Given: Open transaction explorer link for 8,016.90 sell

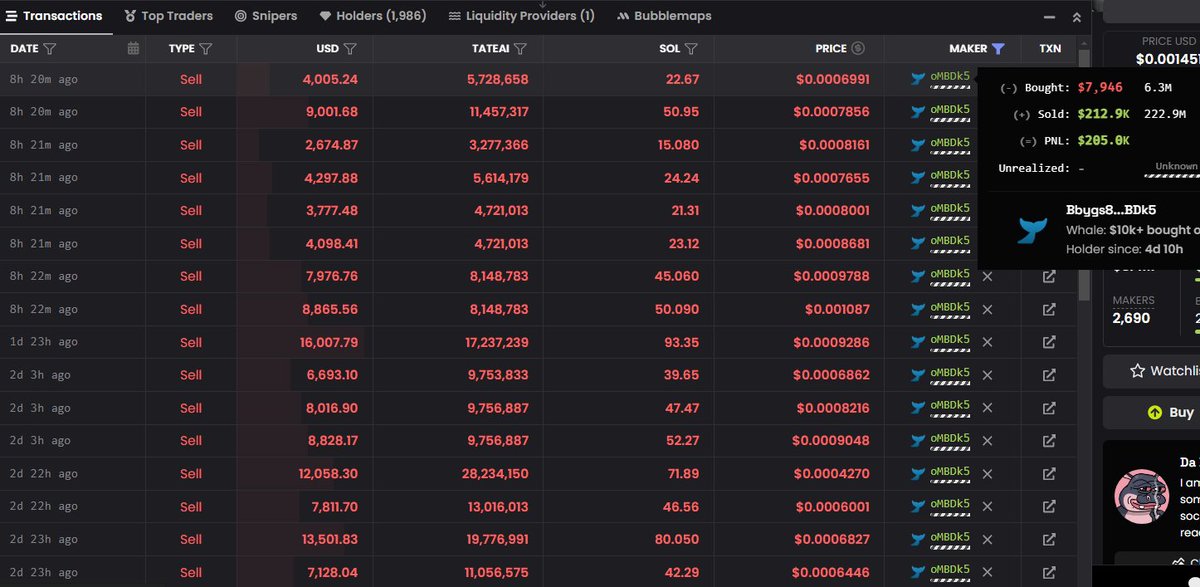Looking at the screenshot, I should 1049,408.
